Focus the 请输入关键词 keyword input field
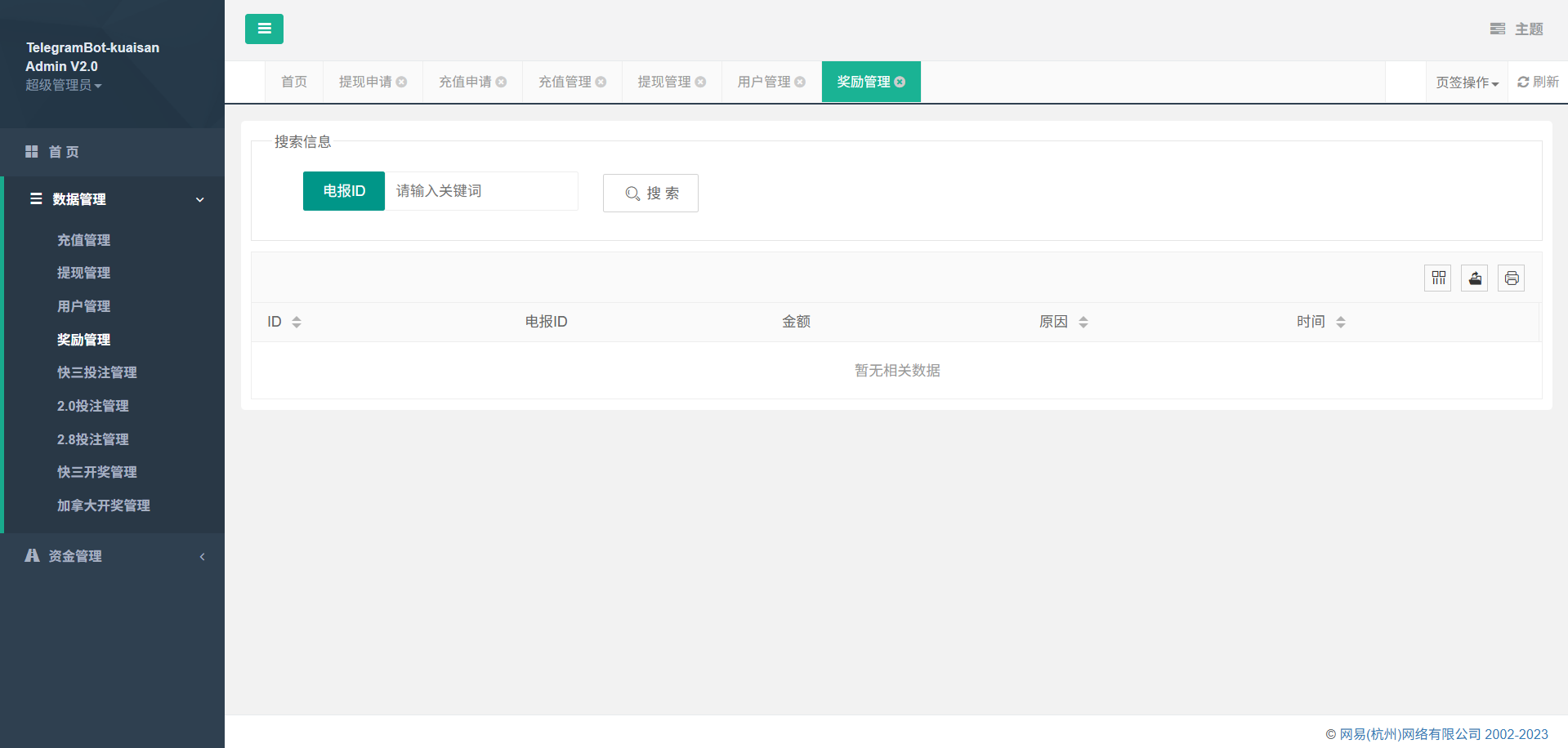Image resolution: width=1568 pixels, height=748 pixels. 480,191
